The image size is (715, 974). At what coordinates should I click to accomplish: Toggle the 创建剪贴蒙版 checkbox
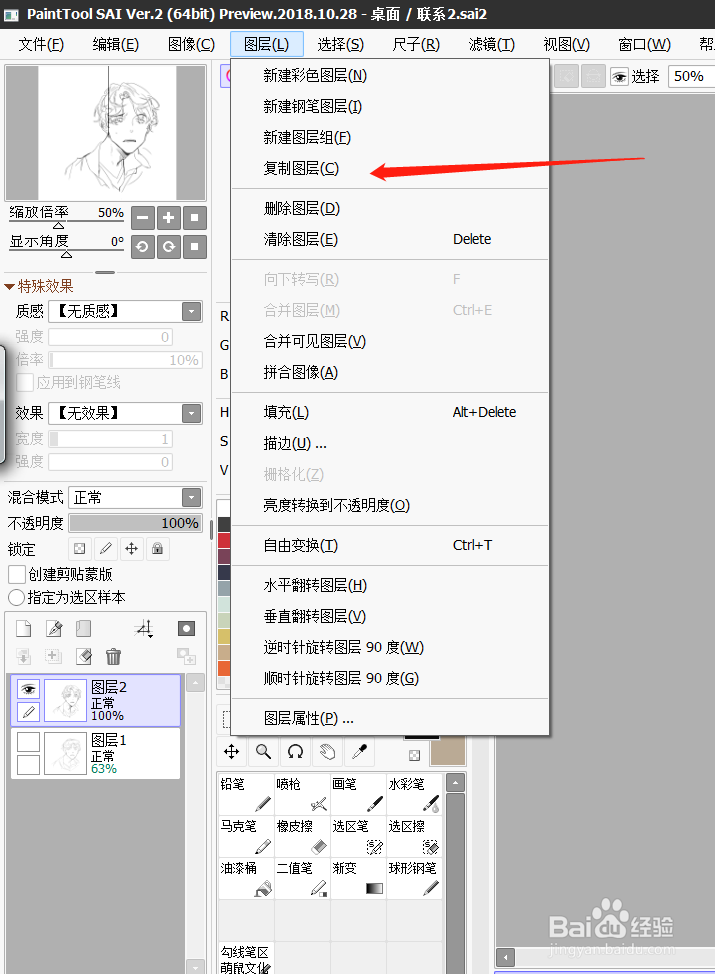[17, 574]
